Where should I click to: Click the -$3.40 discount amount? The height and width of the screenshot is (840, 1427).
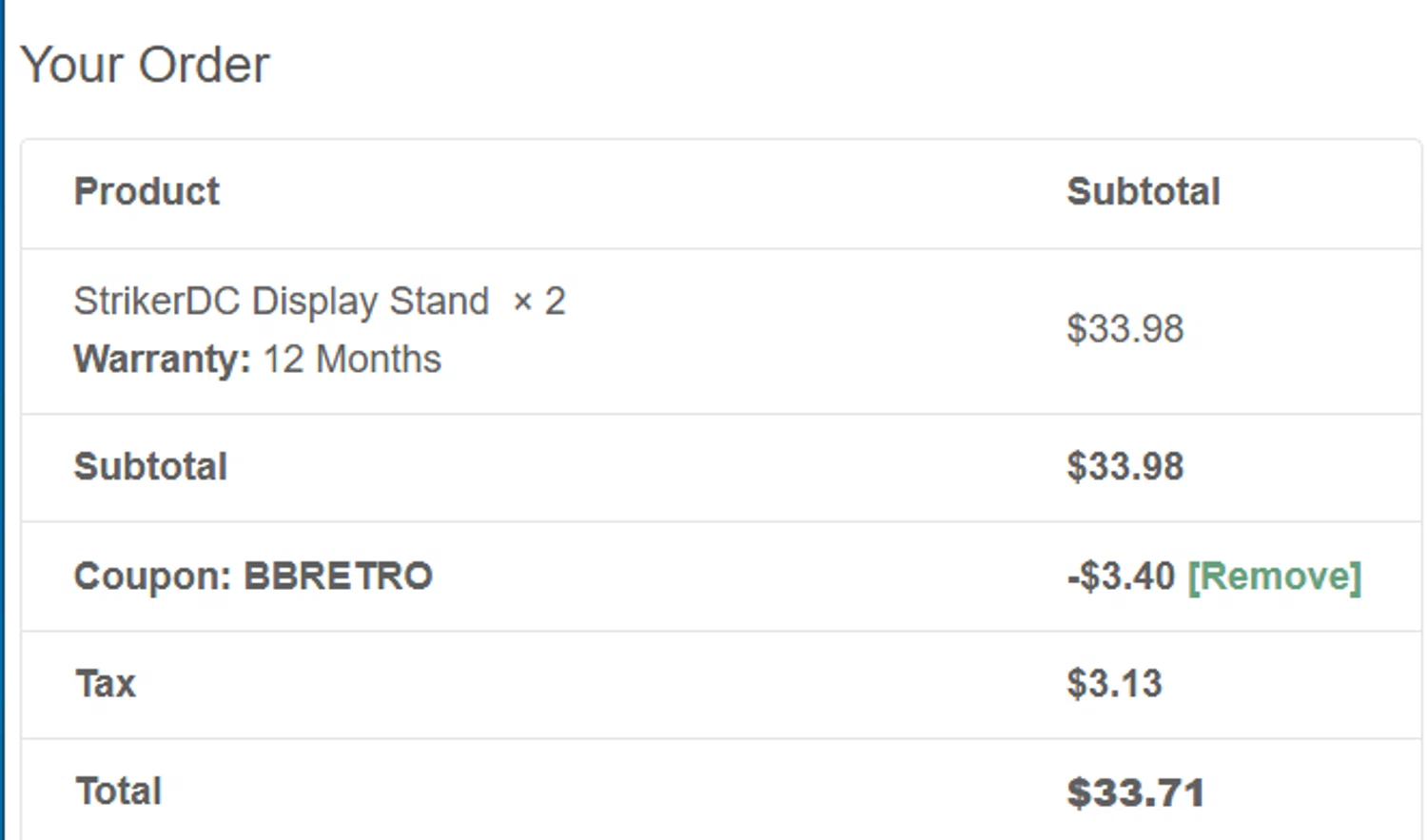(1121, 576)
